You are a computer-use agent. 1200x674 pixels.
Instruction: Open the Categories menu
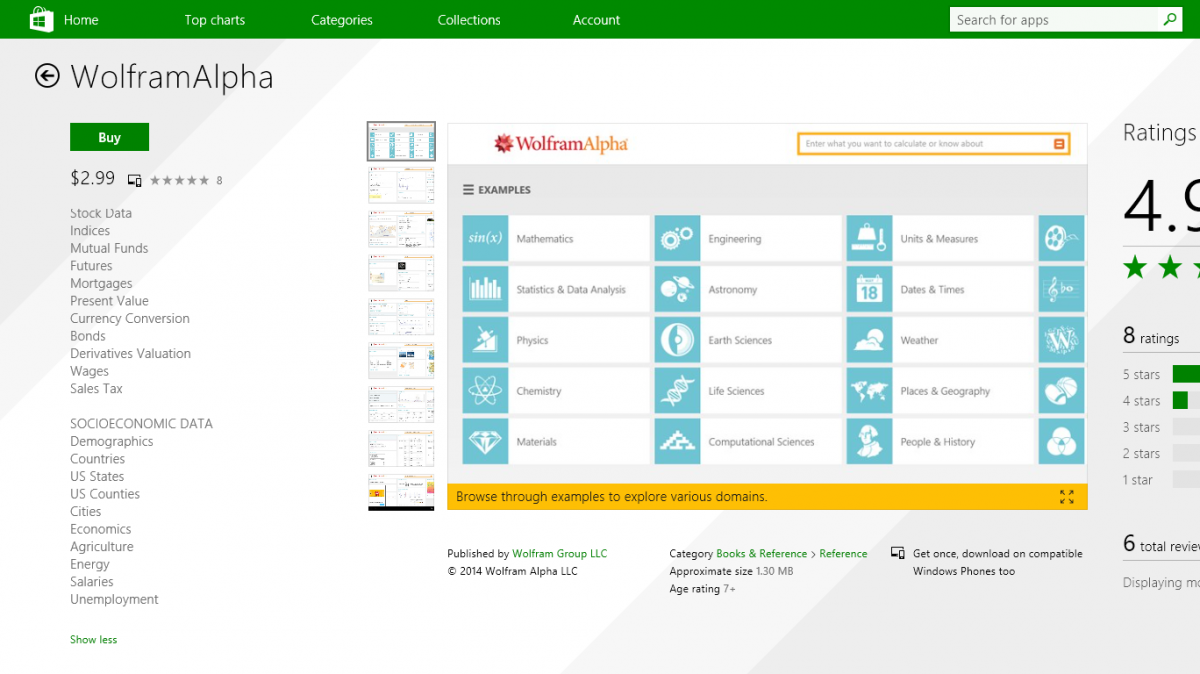(342, 20)
